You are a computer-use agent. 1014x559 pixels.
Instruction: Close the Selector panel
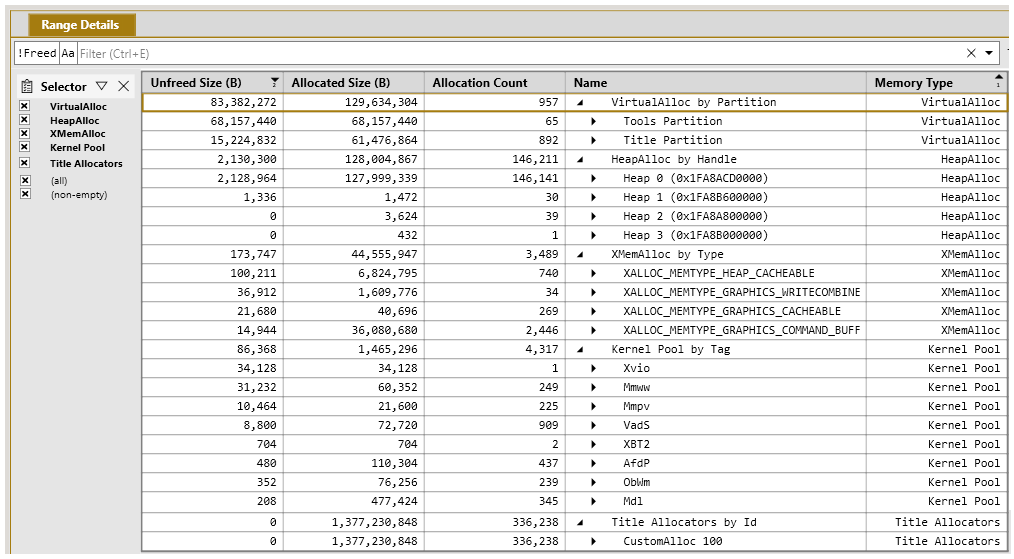[124, 85]
